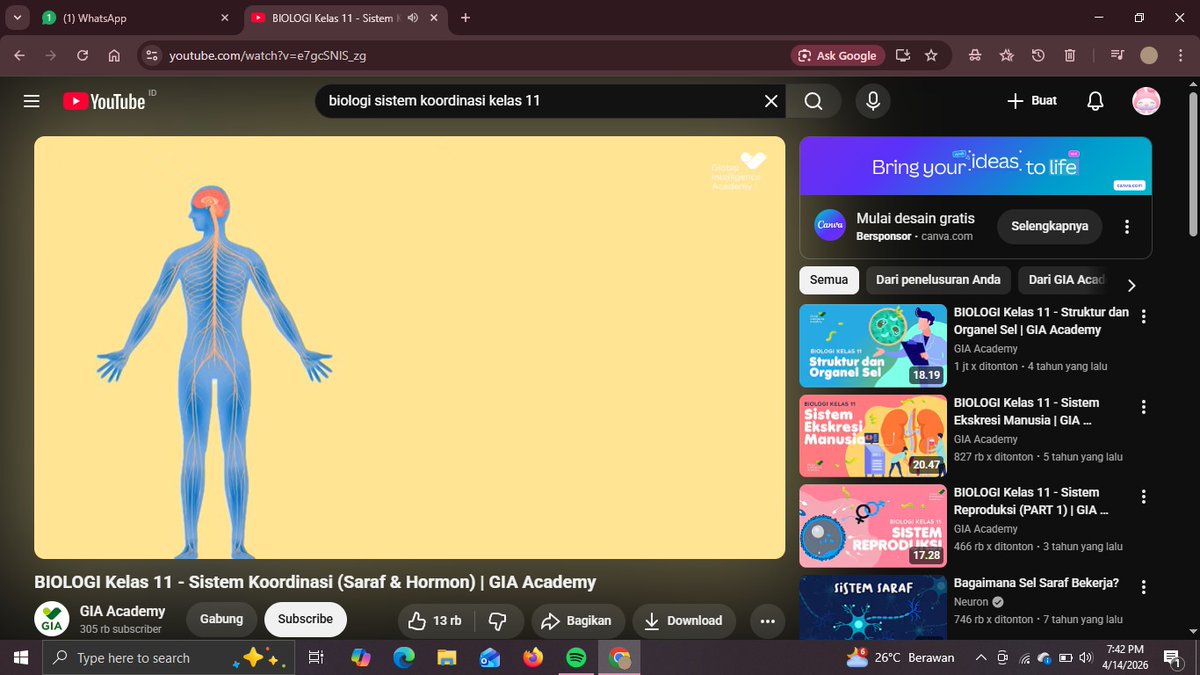This screenshot has width=1200, height=675.
Task: Open the Canva banner ad image
Action: click(975, 166)
